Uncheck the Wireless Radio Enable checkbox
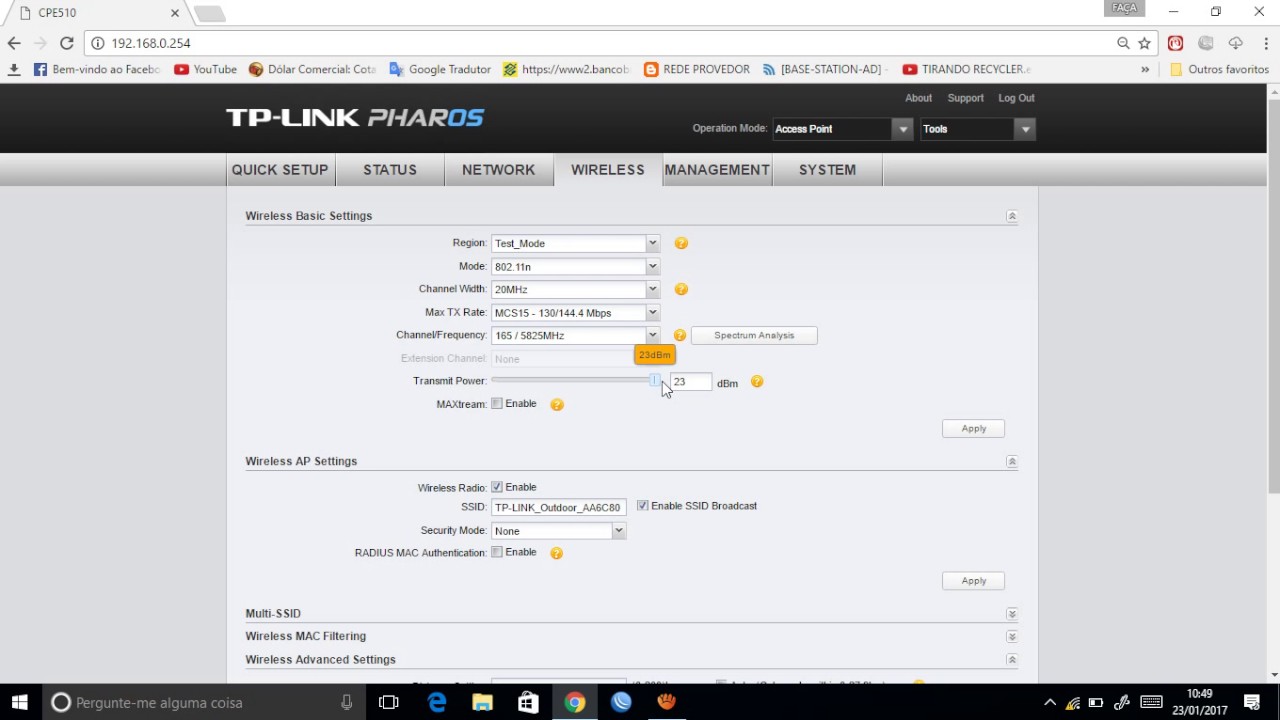Screen dimensions: 1280x720 point(496,487)
